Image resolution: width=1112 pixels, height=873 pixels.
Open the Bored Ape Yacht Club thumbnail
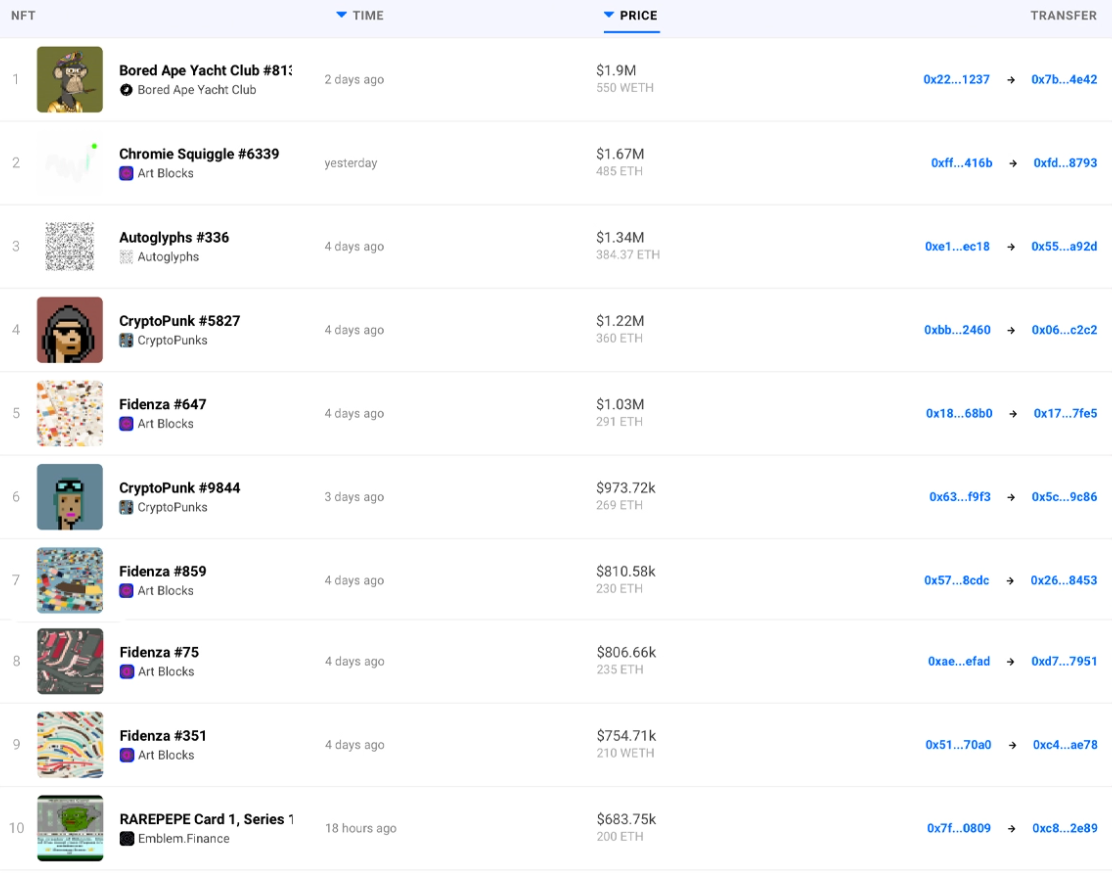(70, 79)
